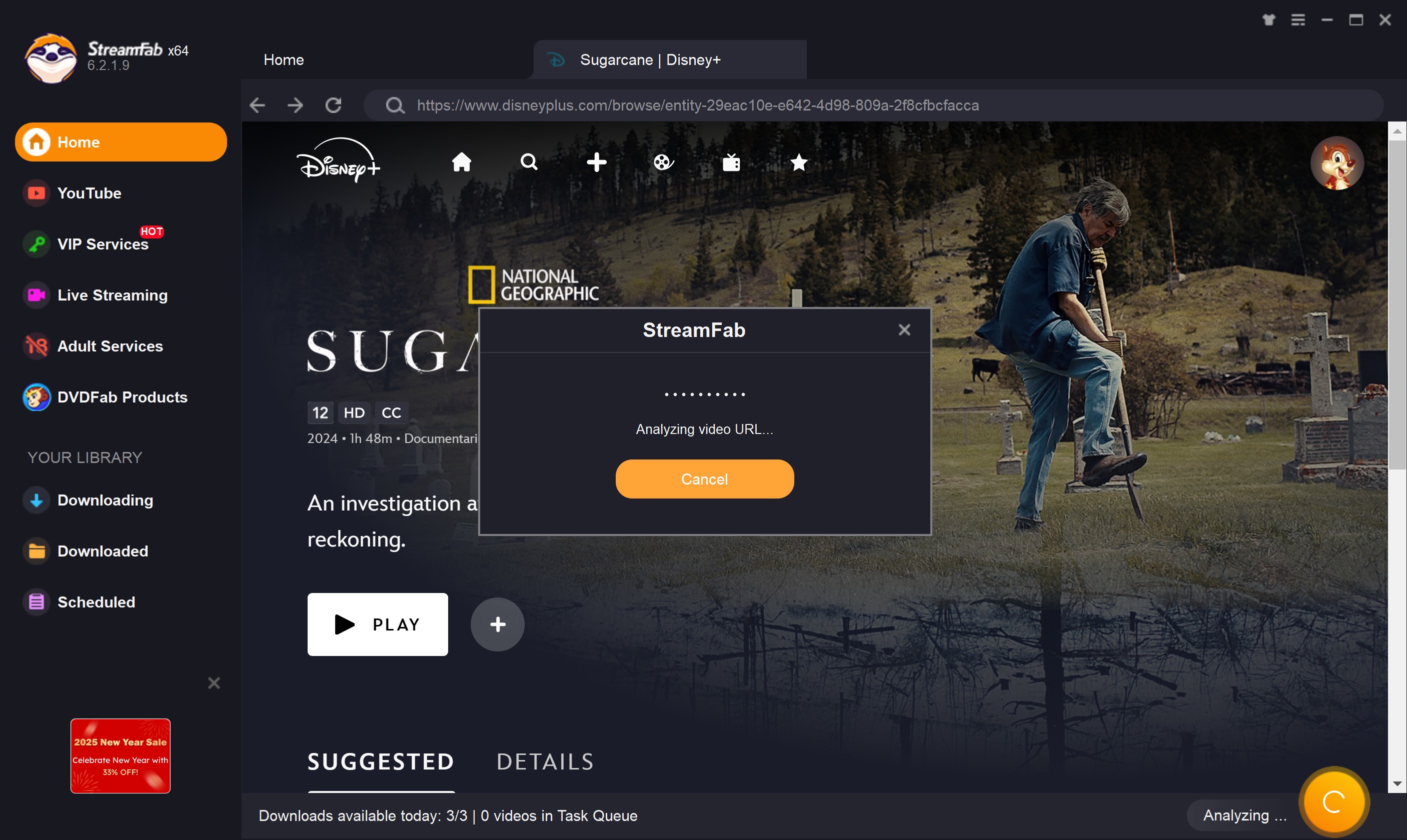Open the Scheduled library section
1407x840 pixels.
coord(96,601)
